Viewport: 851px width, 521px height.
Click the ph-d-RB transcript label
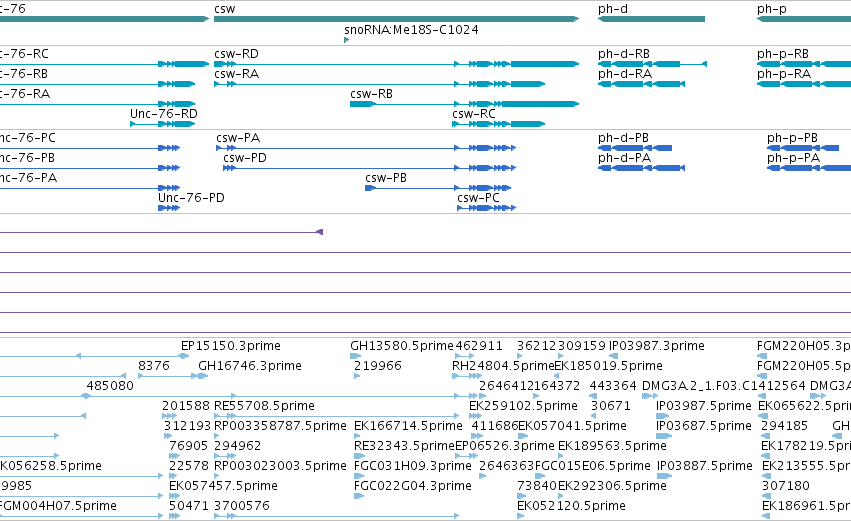click(x=624, y=54)
